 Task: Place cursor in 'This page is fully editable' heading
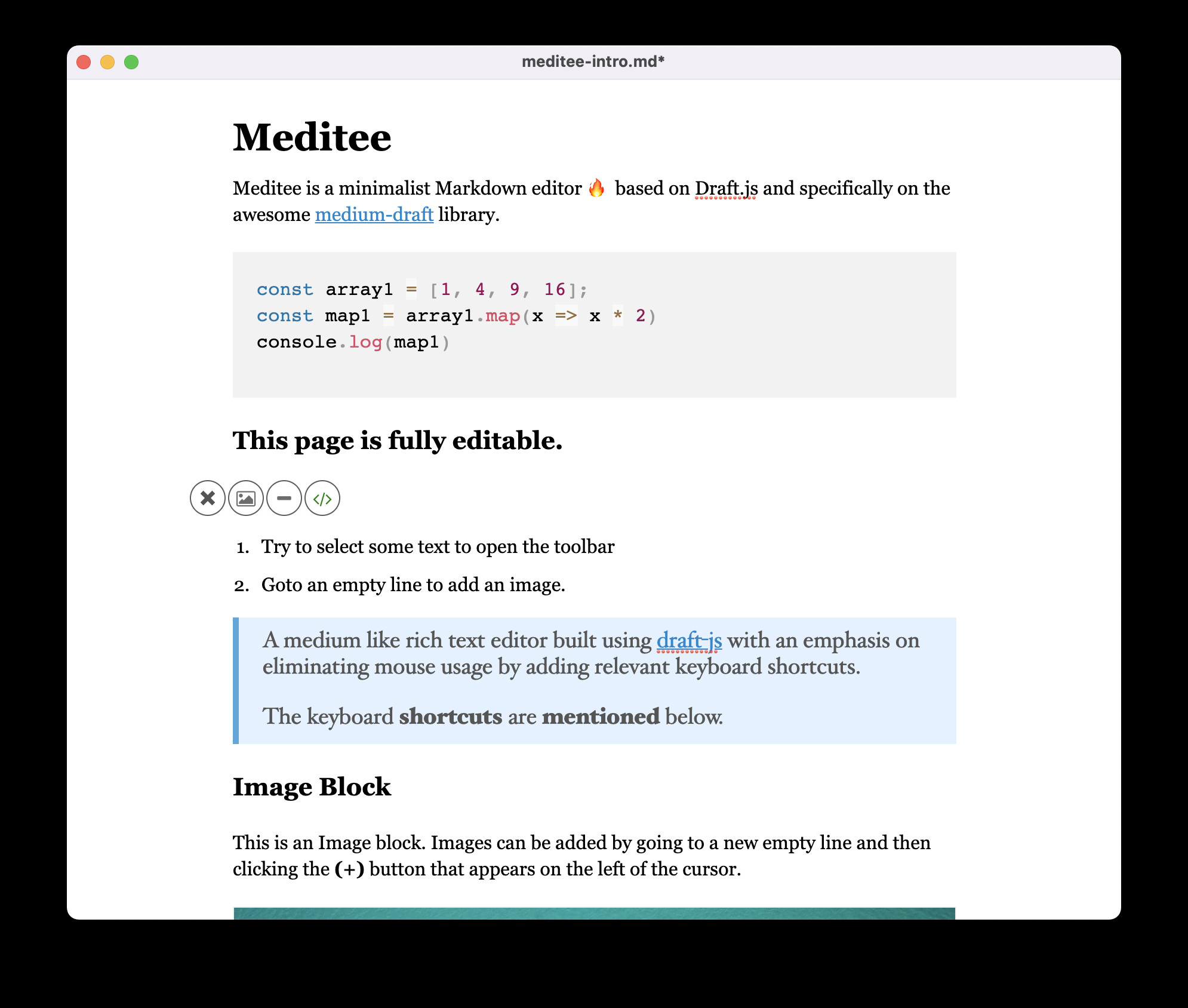tap(397, 441)
